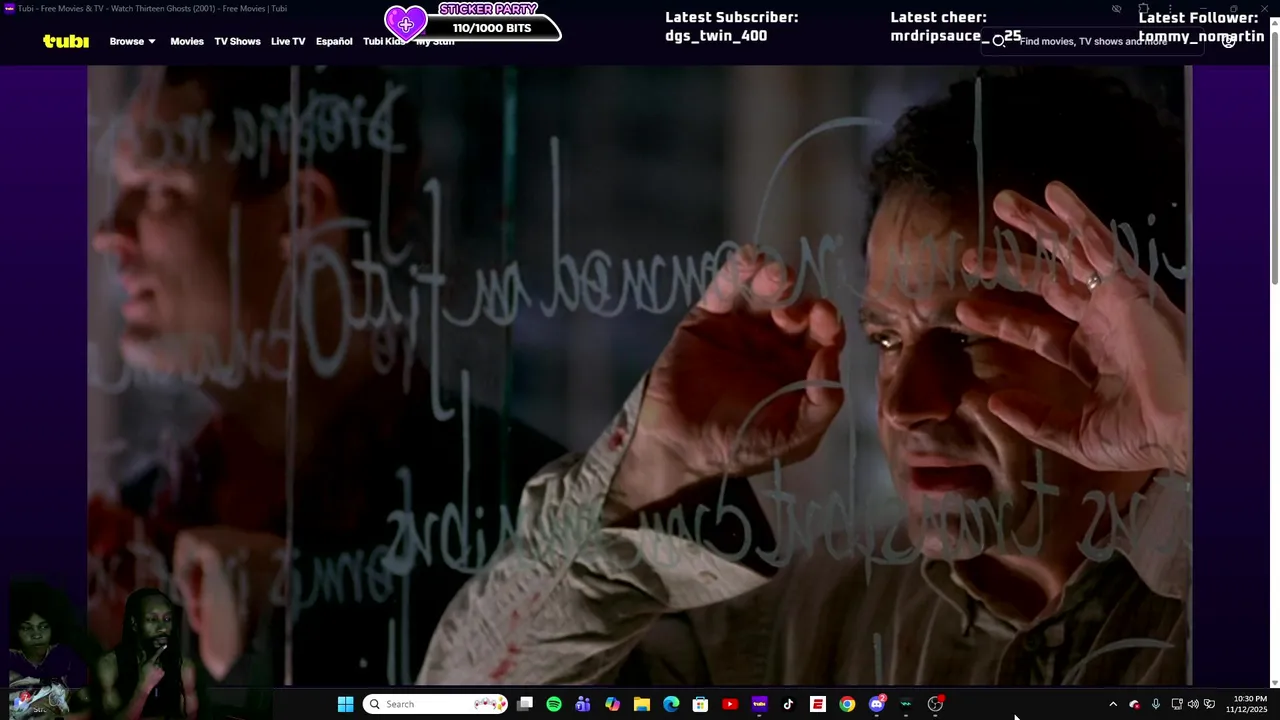This screenshot has width=1280, height=720.
Task: Open the account profile icon in Tubi header
Action: point(1228,41)
